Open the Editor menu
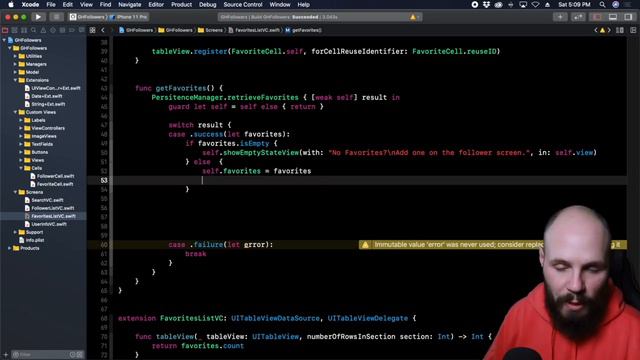 [156, 4]
